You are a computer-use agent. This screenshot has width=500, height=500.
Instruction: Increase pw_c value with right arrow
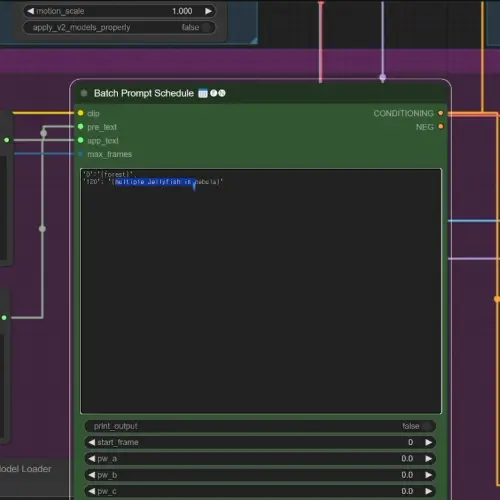click(x=428, y=491)
